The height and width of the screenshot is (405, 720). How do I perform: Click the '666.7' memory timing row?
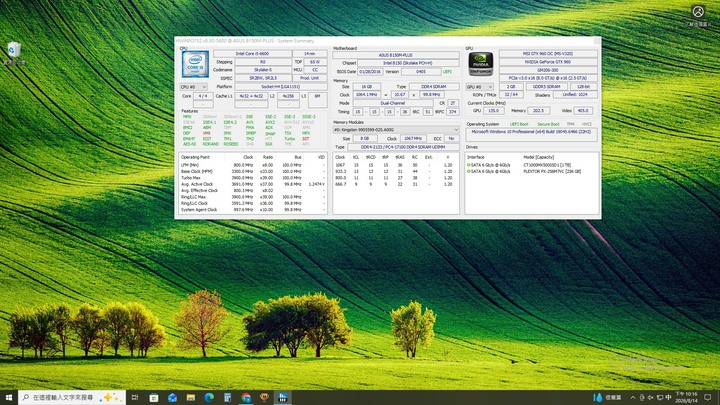pyautogui.click(x=395, y=184)
